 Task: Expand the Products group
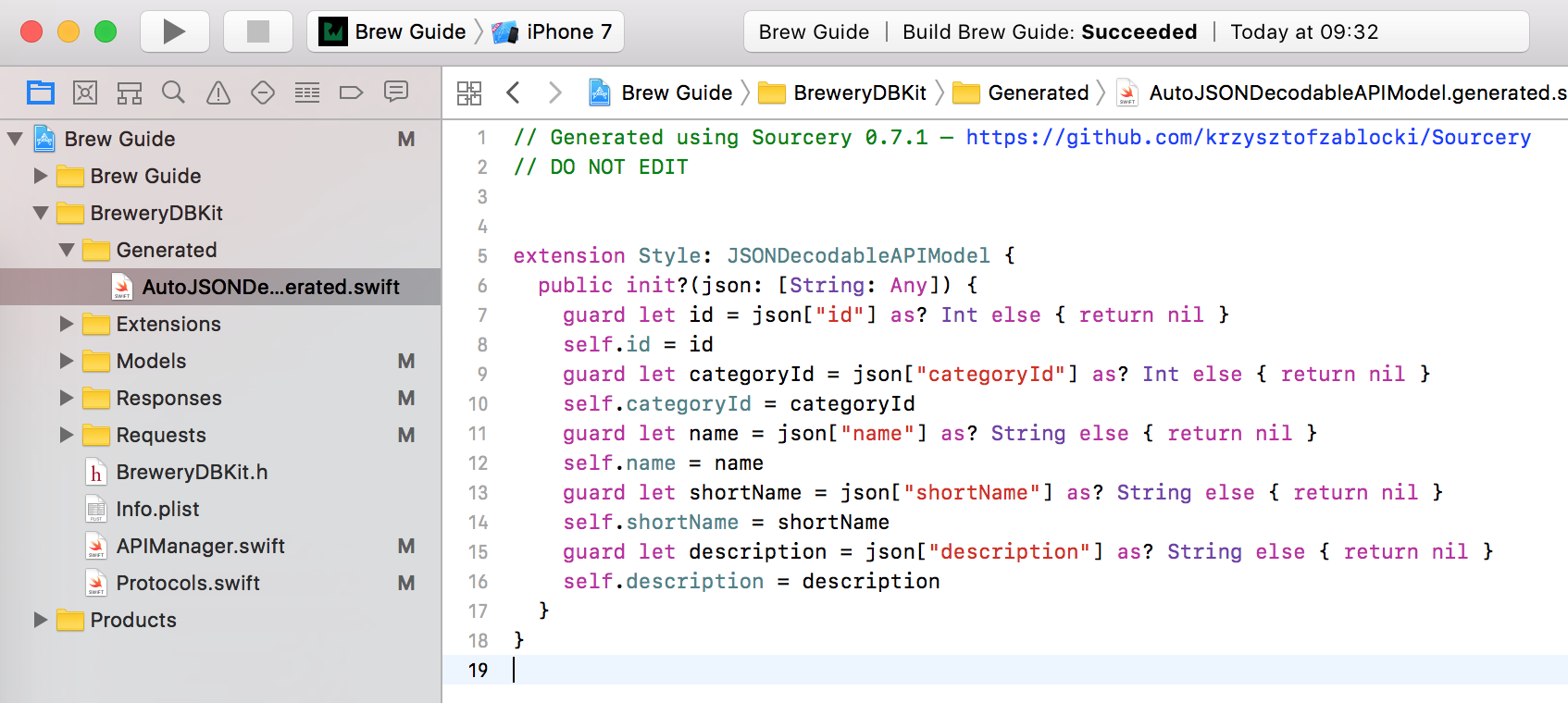(x=41, y=620)
